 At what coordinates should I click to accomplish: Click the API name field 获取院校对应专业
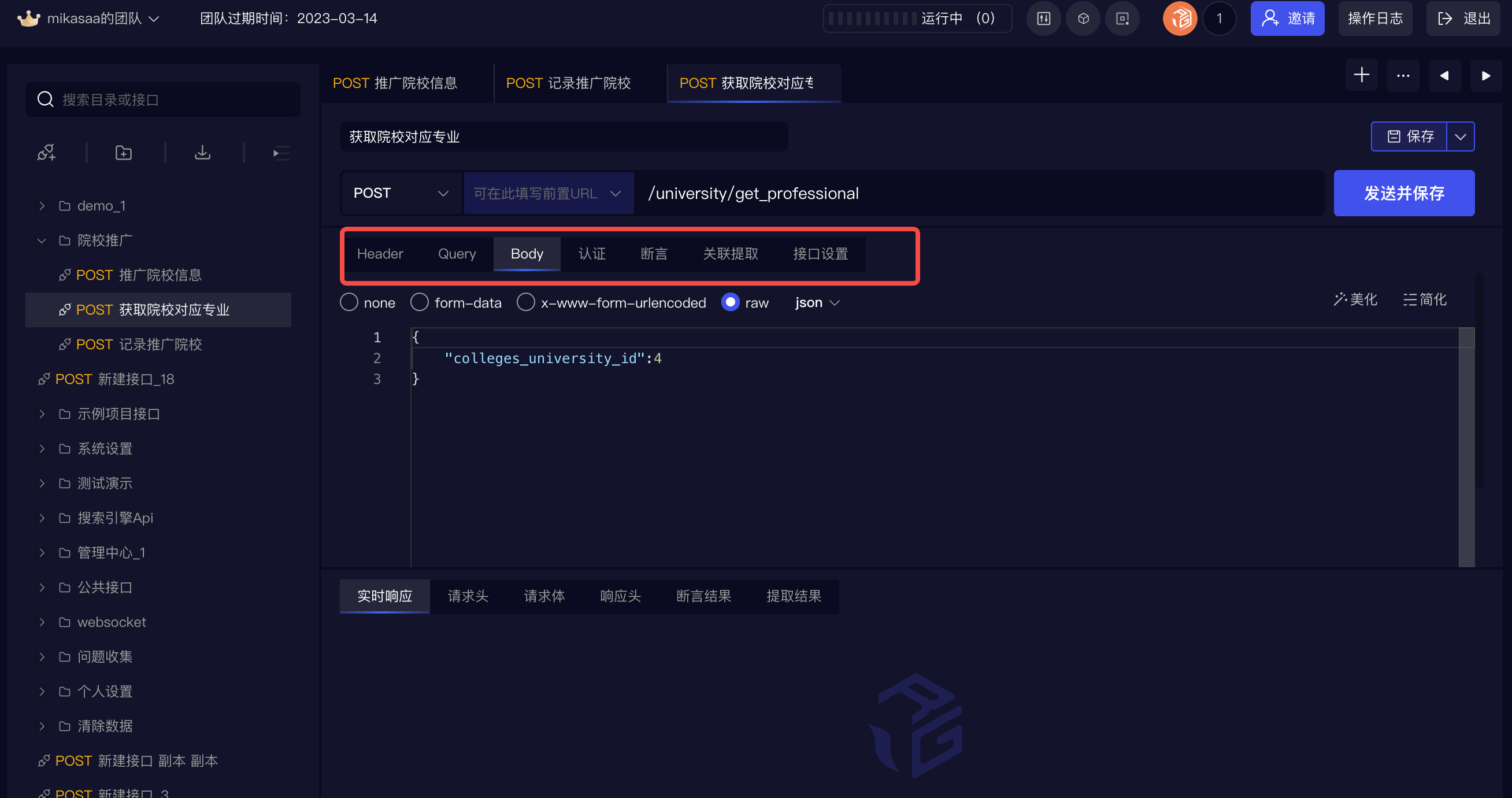tap(564, 136)
